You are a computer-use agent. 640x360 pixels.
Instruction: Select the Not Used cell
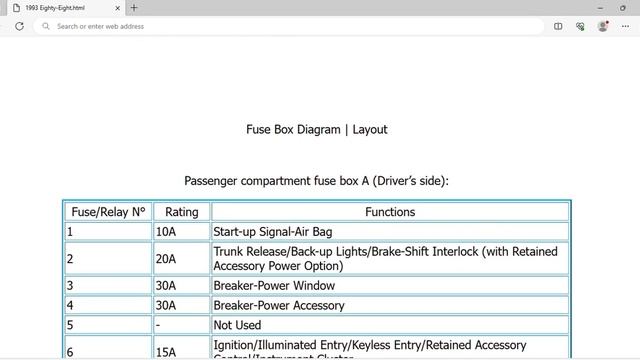click(390, 325)
